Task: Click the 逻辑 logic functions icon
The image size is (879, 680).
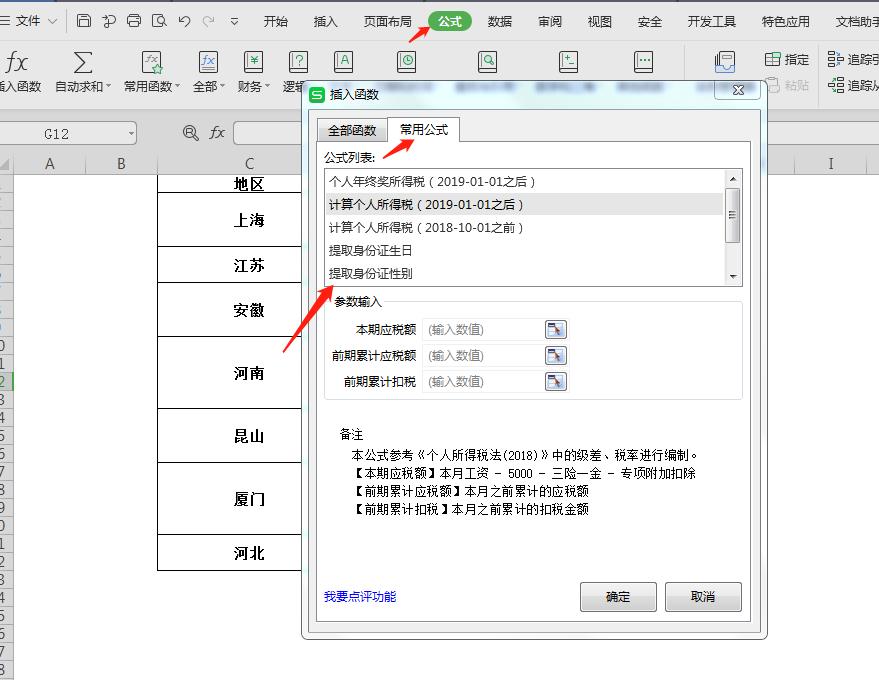Action: (297, 62)
